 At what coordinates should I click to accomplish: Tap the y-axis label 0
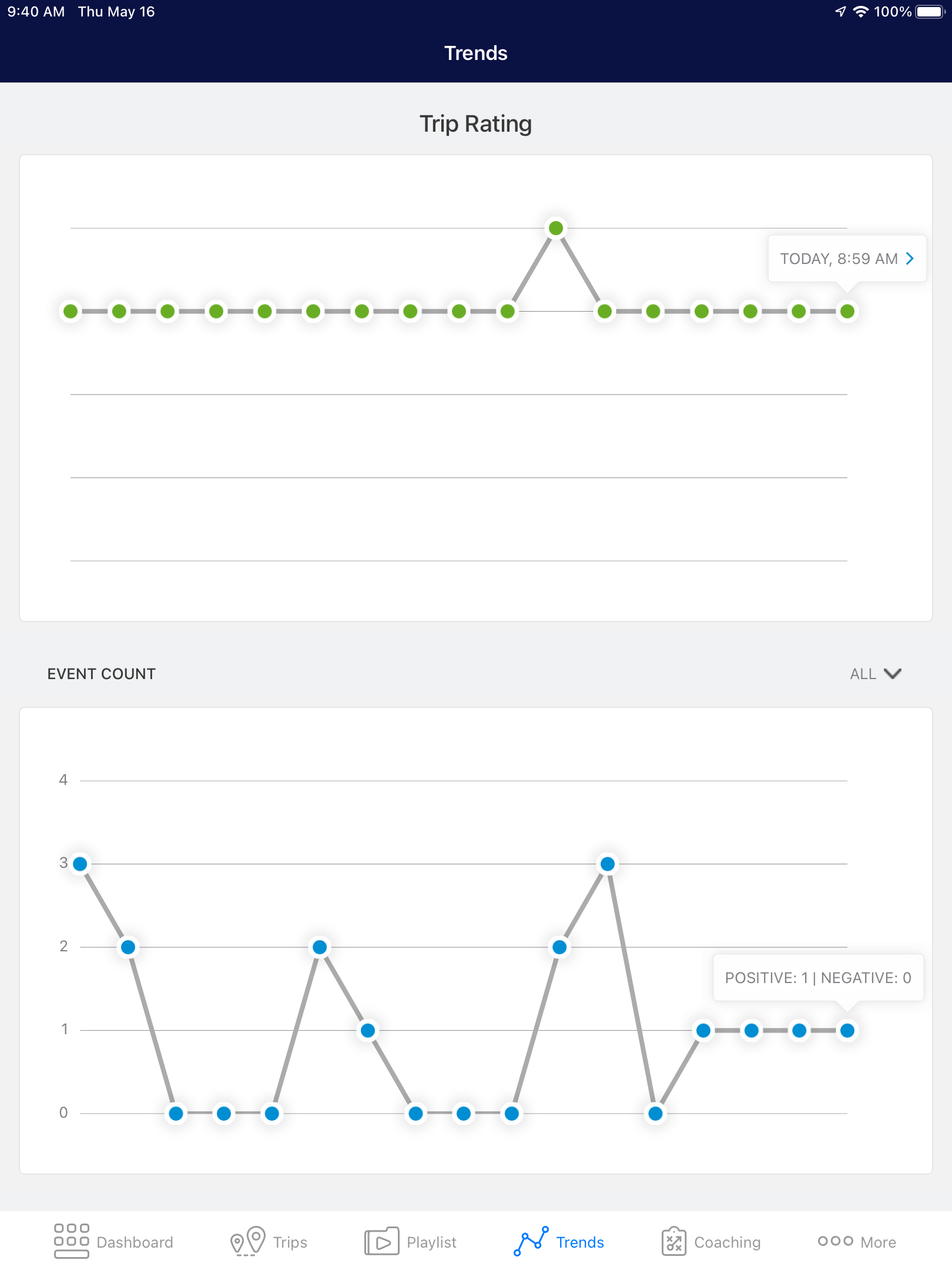[63, 1112]
